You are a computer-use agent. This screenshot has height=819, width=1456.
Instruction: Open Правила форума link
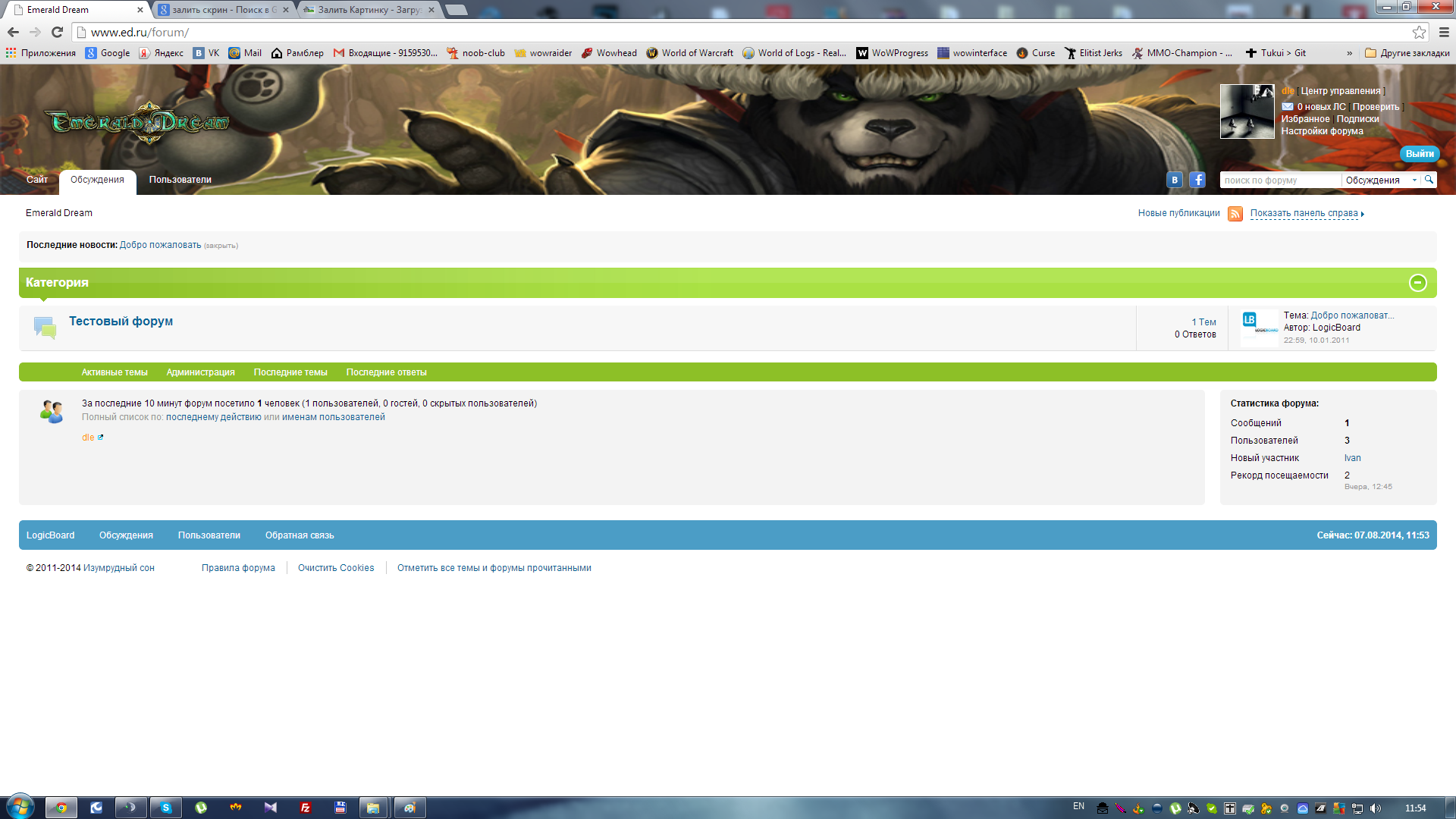[238, 568]
